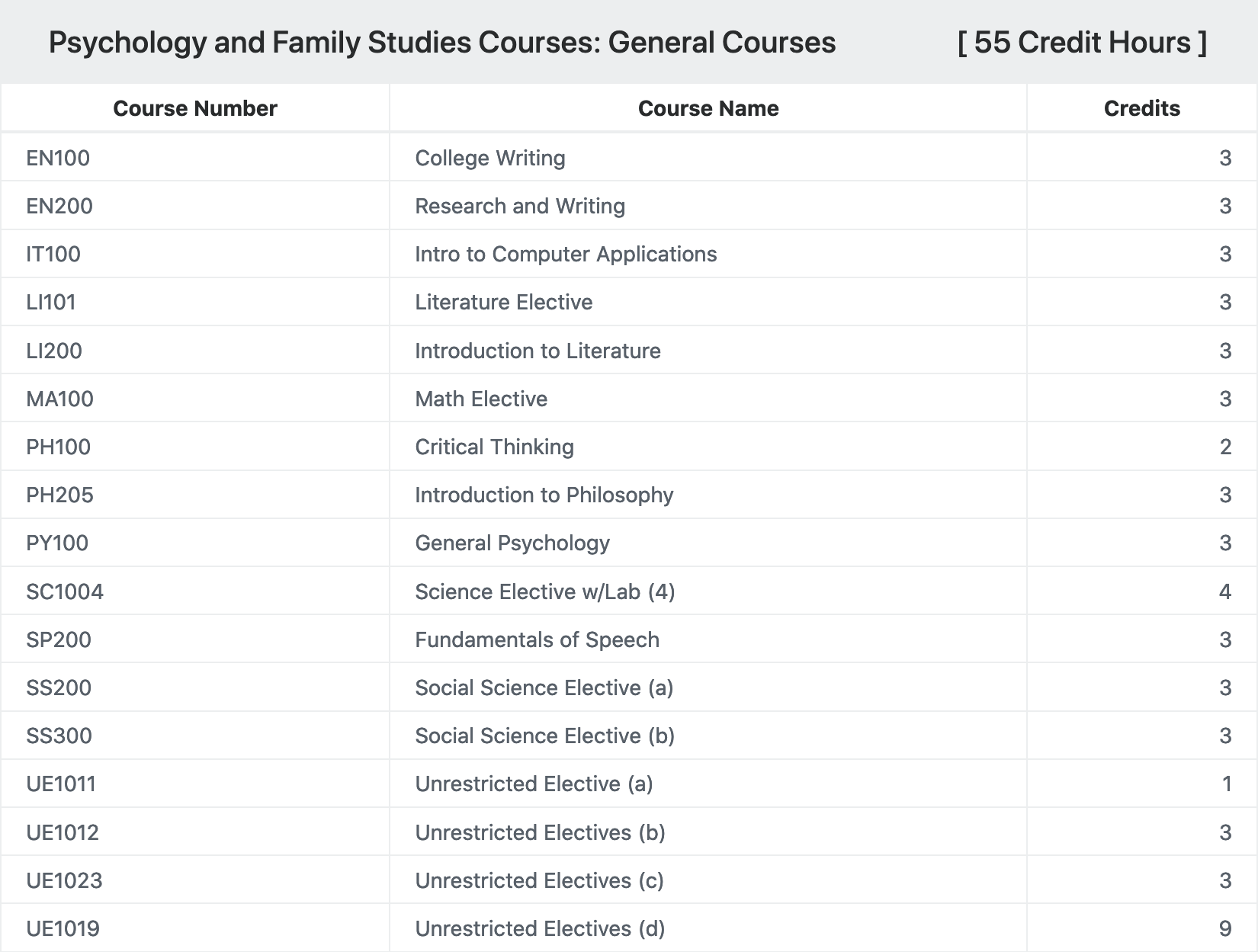Click the Research and Writing row

pyautogui.click(x=629, y=206)
